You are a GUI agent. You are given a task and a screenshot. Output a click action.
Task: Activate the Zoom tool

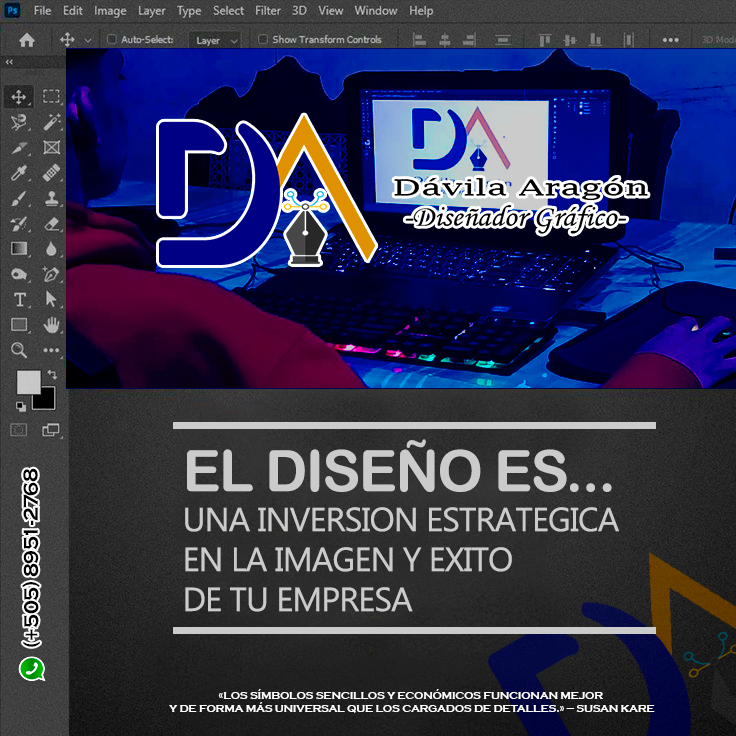coord(19,350)
